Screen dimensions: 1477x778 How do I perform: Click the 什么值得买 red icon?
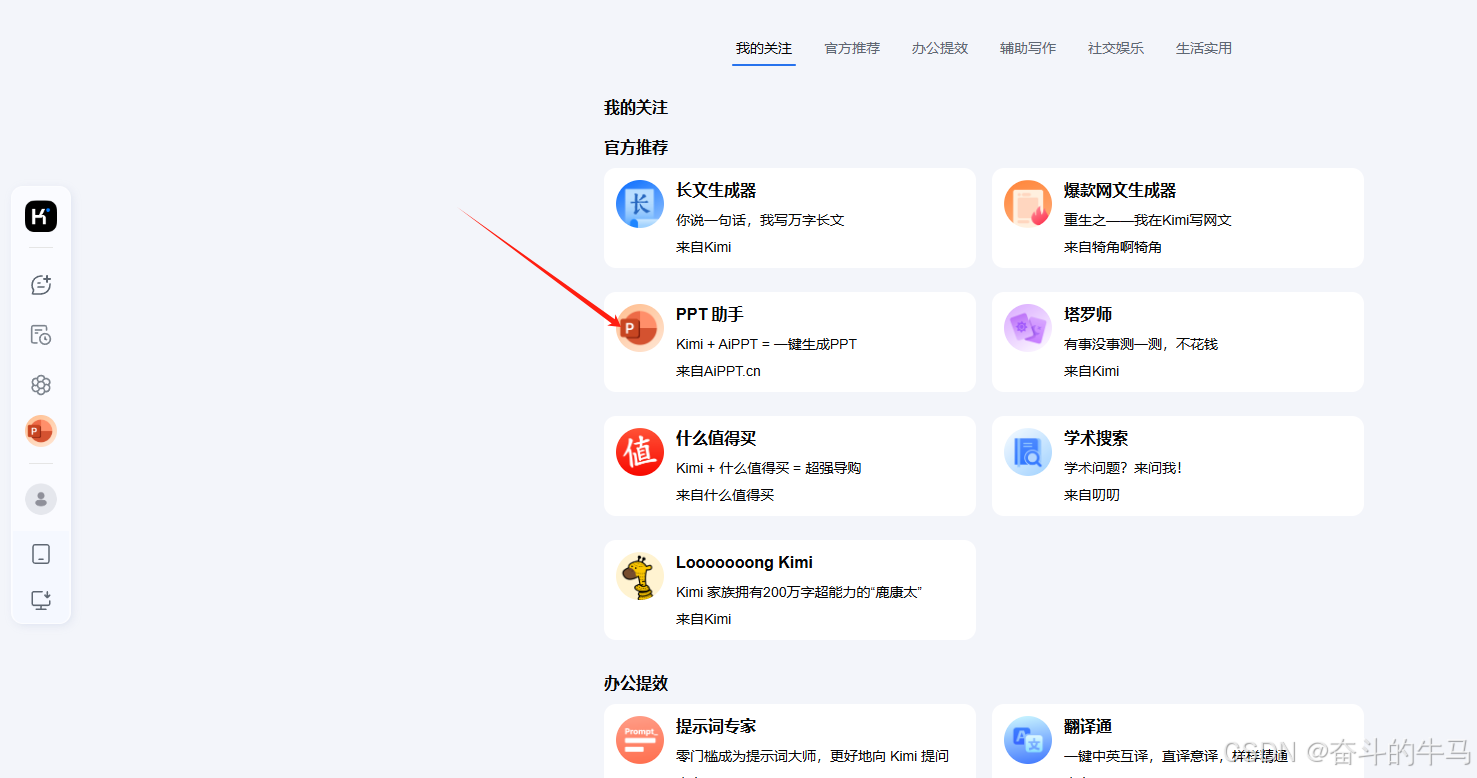(640, 452)
